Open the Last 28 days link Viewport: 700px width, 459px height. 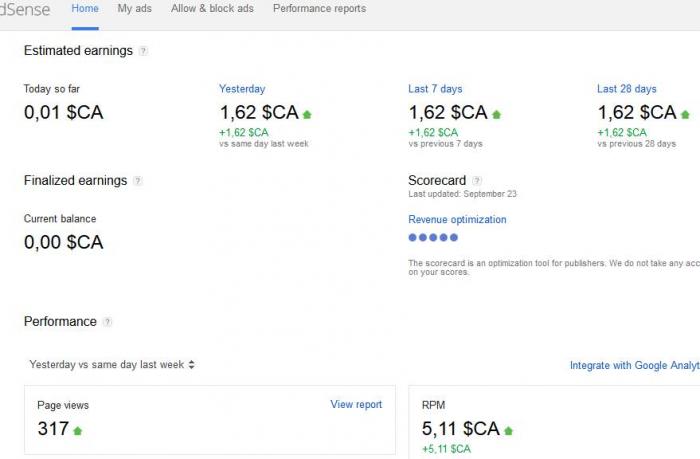(627, 89)
